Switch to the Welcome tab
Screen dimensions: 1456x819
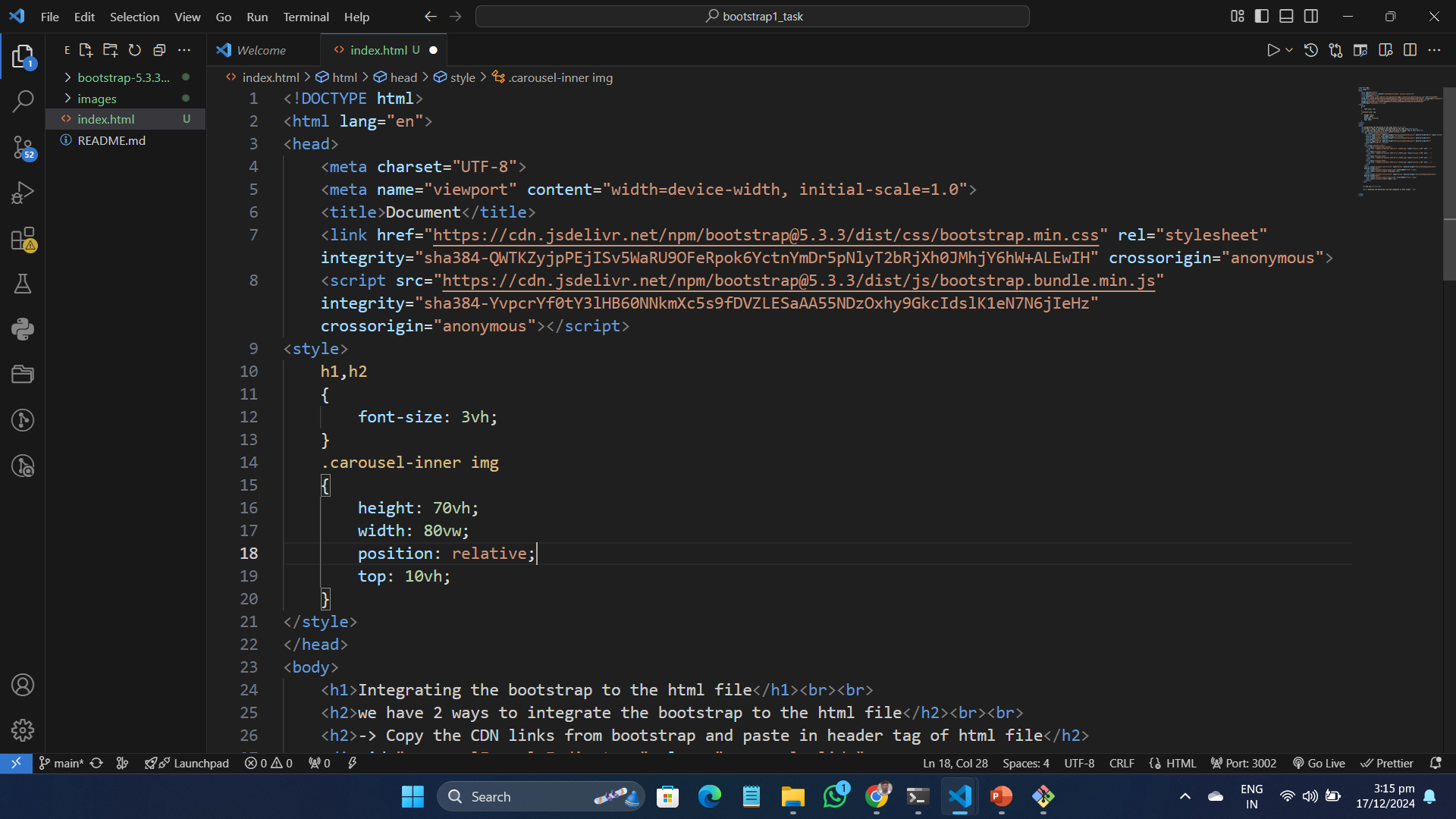click(261, 50)
